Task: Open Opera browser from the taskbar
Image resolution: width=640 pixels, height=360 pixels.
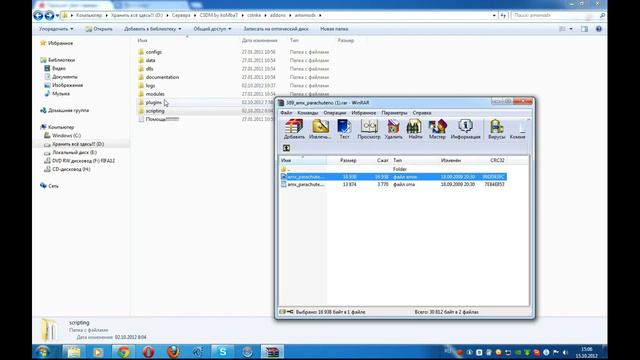Action: tap(148, 352)
